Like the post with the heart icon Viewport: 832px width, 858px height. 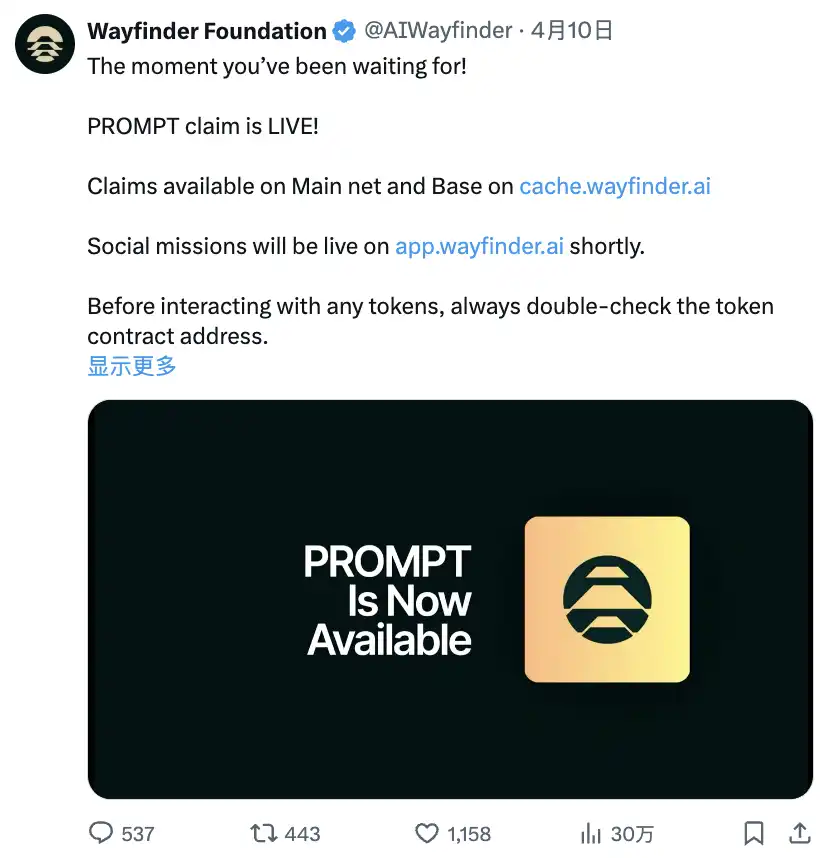pyautogui.click(x=427, y=833)
